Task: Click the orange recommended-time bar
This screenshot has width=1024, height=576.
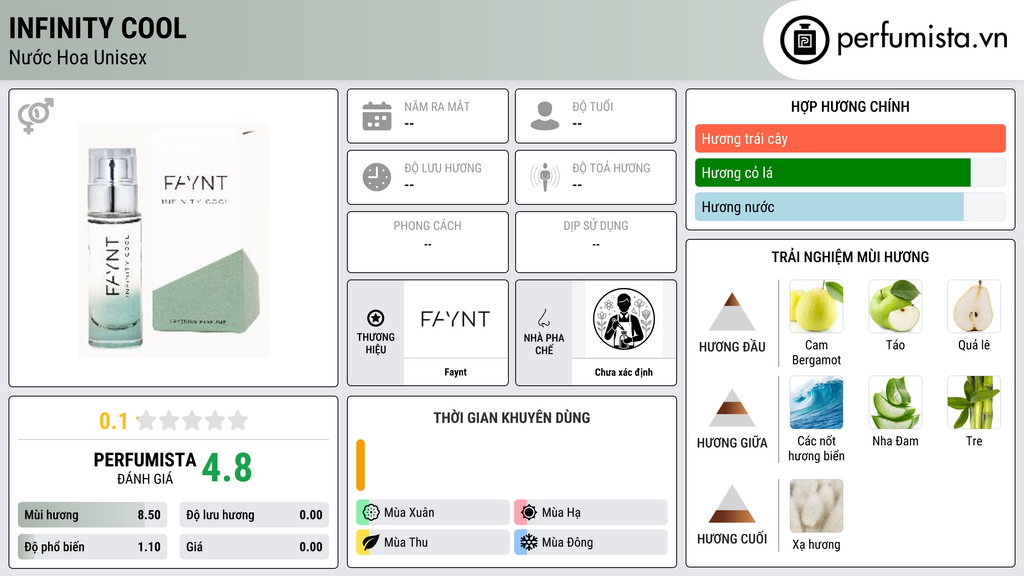Action: (x=360, y=465)
